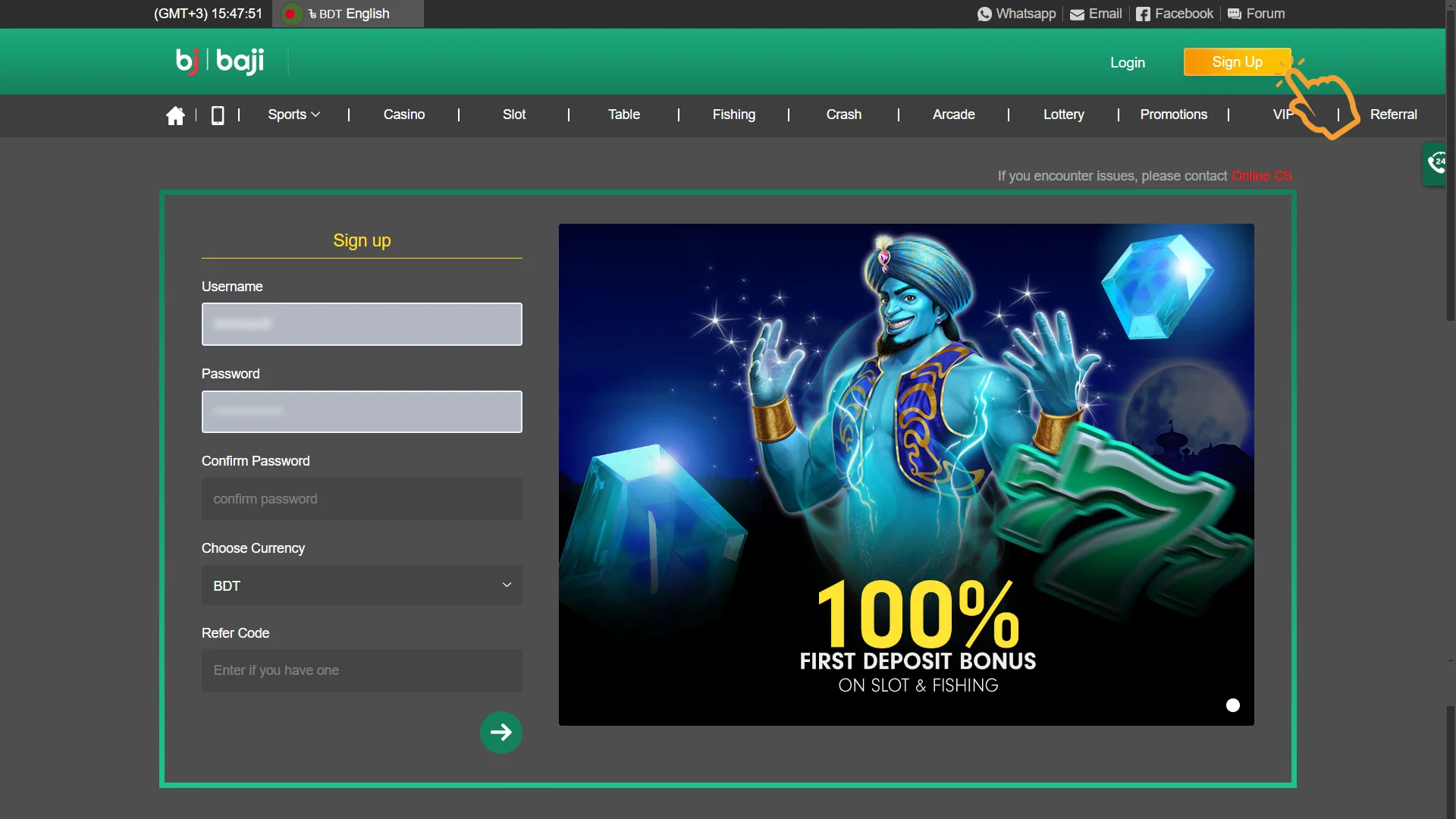Viewport: 1456px width, 819px height.
Task: Click the home icon in navigation bar
Action: (x=175, y=115)
